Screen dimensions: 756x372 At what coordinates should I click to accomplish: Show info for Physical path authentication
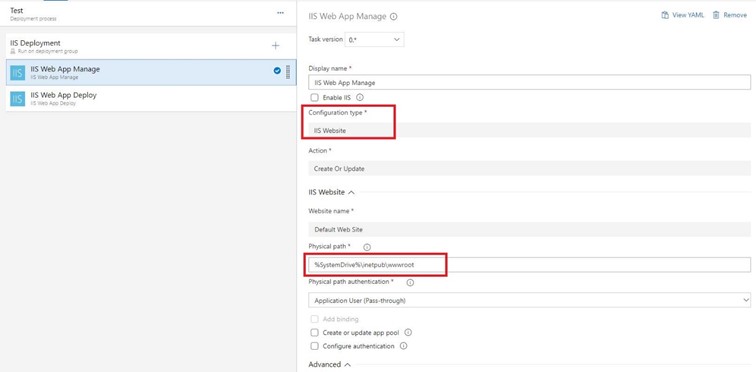[x=410, y=282]
